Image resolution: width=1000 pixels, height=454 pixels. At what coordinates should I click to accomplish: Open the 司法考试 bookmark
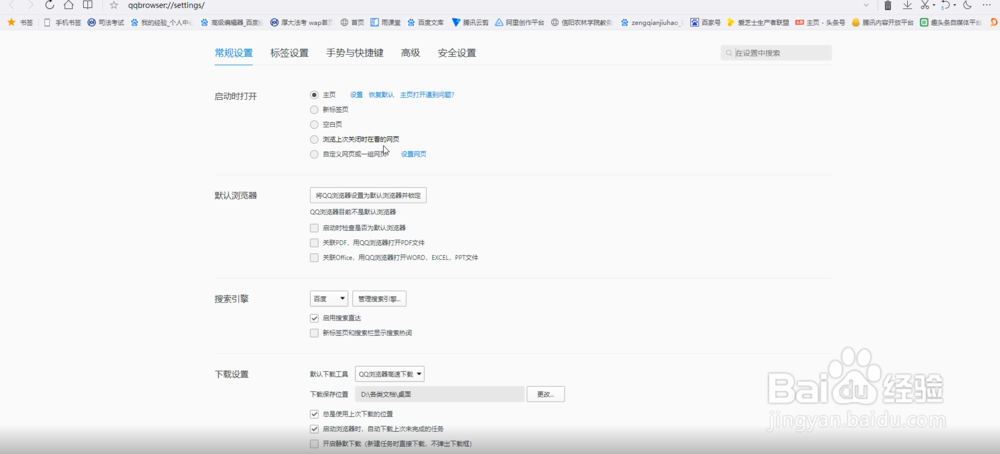[106, 22]
